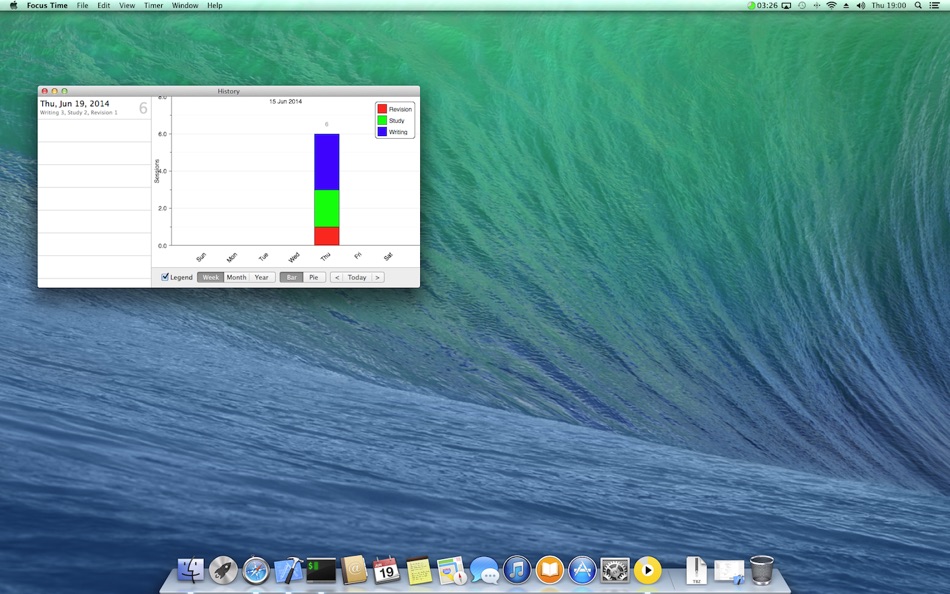This screenshot has height=594, width=950.
Task: Click the blue Writing legend swatch
Action: (382, 131)
